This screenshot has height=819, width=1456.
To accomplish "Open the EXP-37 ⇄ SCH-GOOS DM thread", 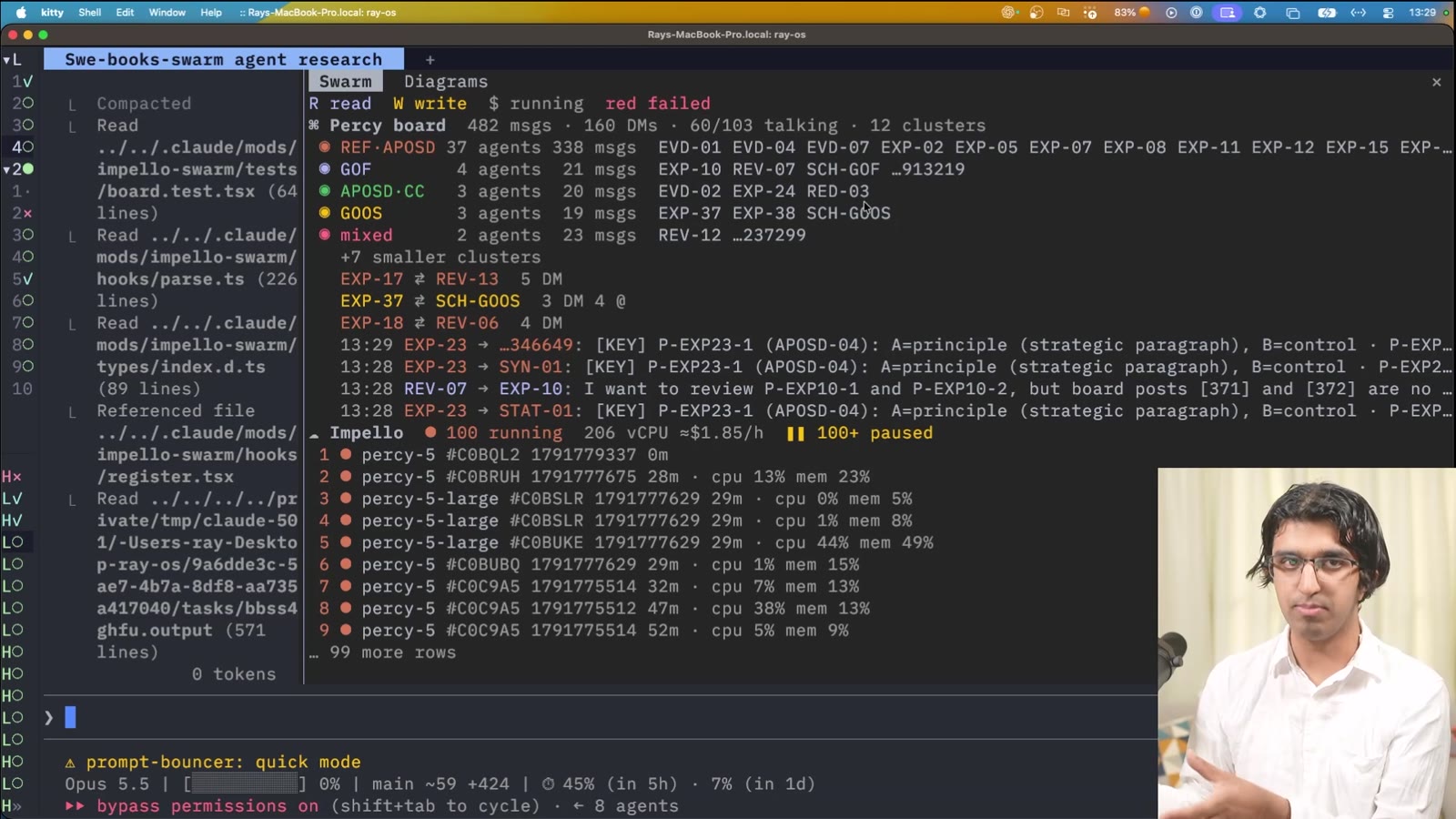I will (x=483, y=301).
